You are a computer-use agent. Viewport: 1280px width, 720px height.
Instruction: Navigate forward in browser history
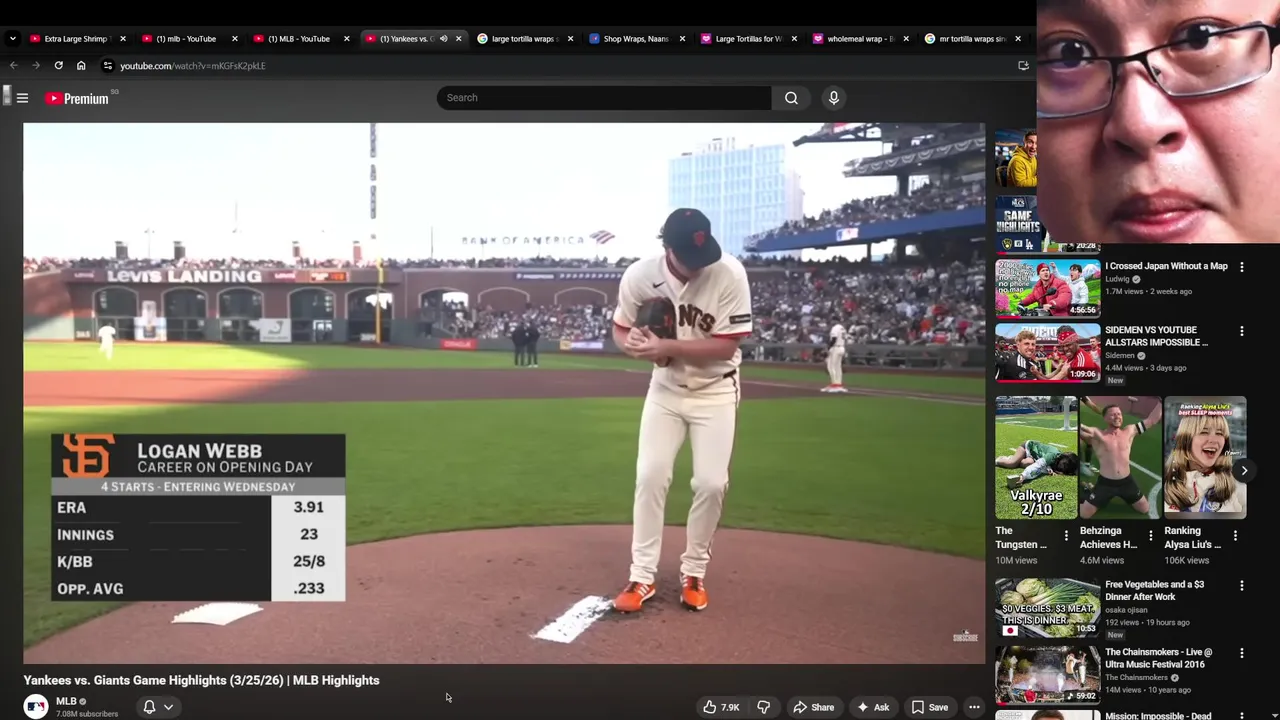(36, 66)
